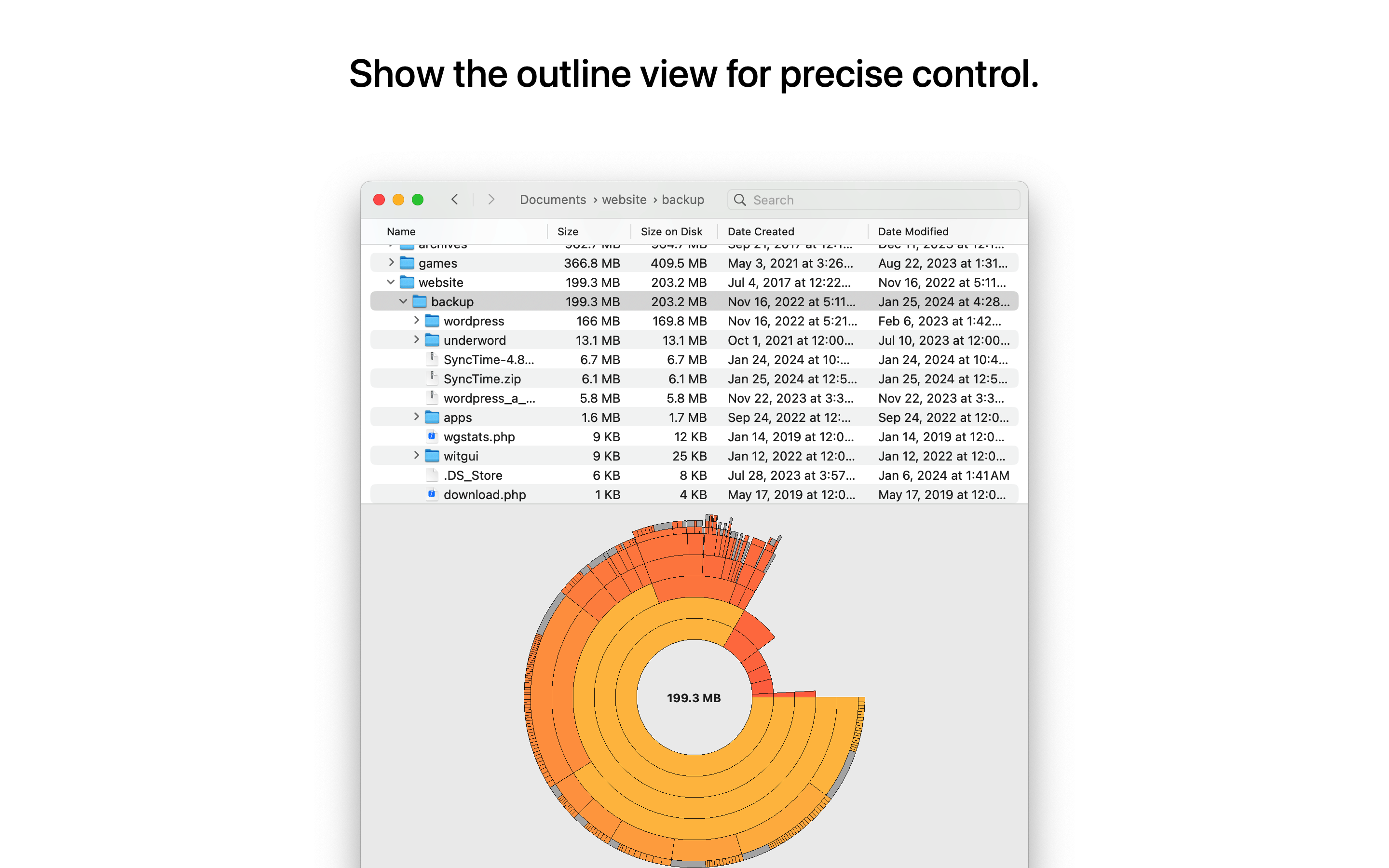The width and height of the screenshot is (1389, 868).
Task: Expand the witgui folder
Action: (x=416, y=455)
